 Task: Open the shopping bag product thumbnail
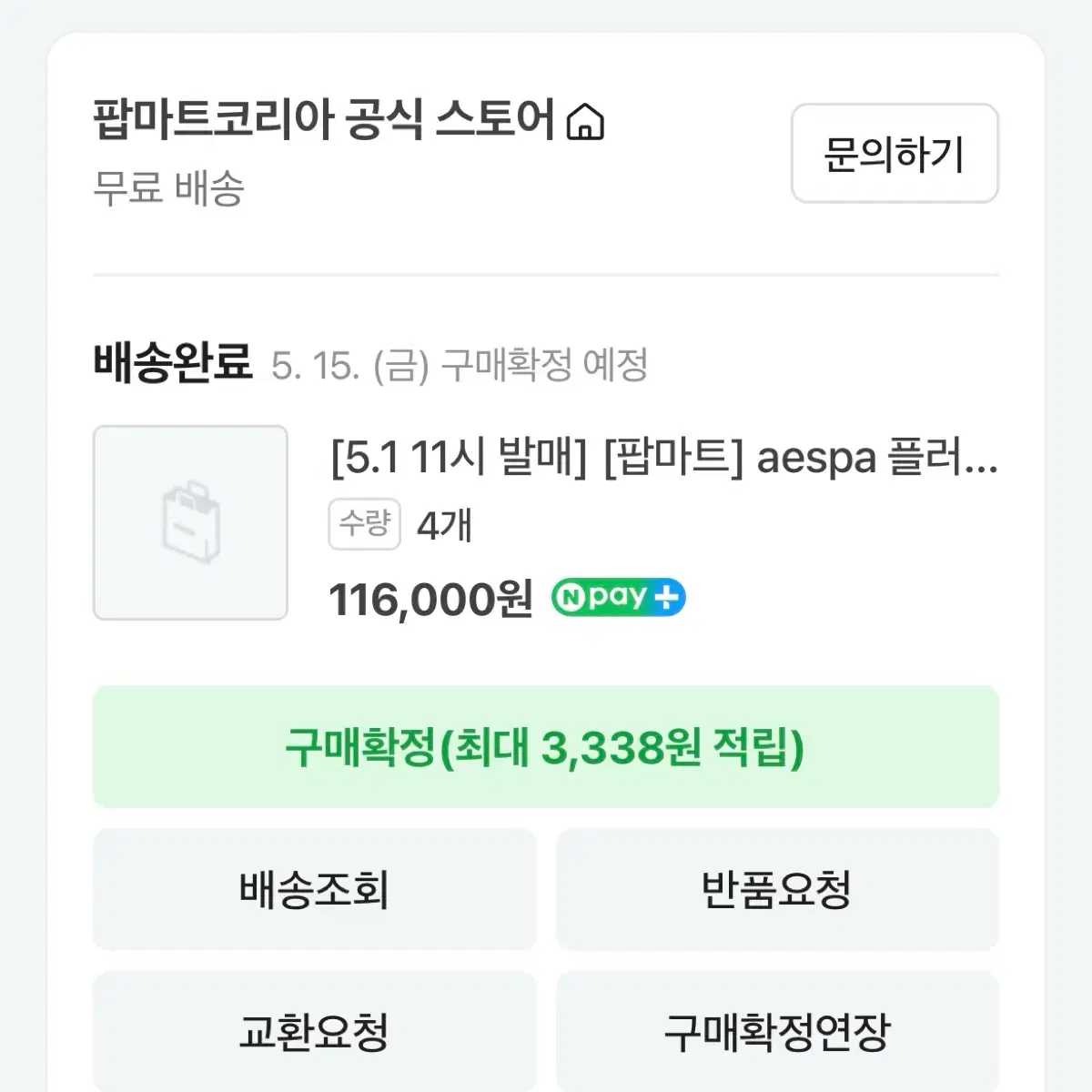[190, 522]
